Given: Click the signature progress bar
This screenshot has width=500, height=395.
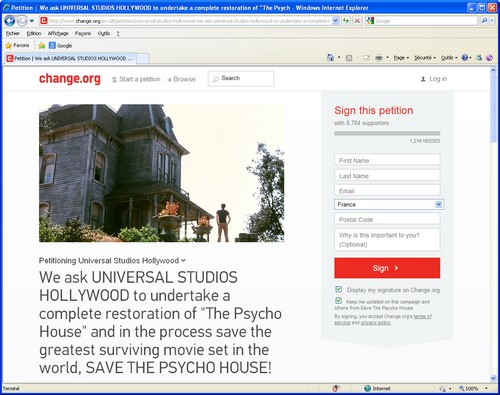Looking at the screenshot, I should pyautogui.click(x=387, y=133).
